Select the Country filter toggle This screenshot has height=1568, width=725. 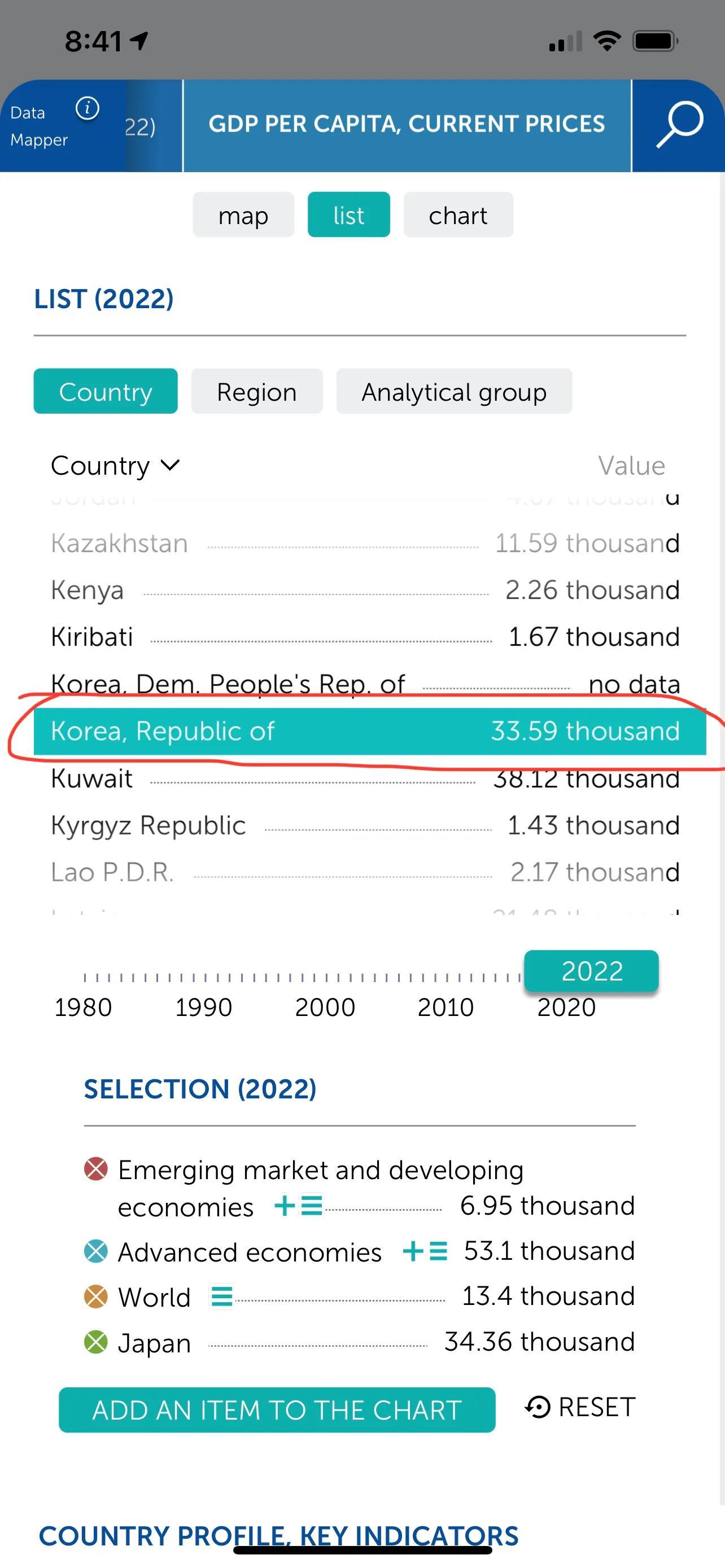point(106,391)
